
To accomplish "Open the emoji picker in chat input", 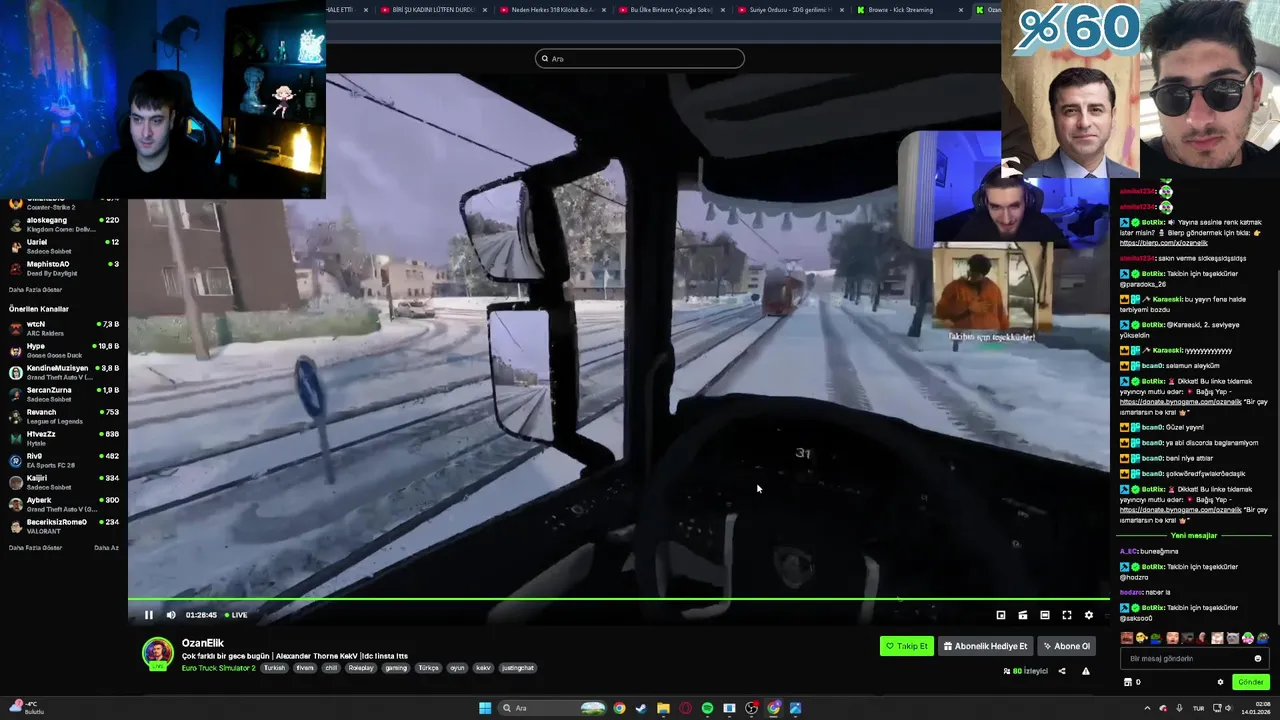I will pyautogui.click(x=1258, y=658).
